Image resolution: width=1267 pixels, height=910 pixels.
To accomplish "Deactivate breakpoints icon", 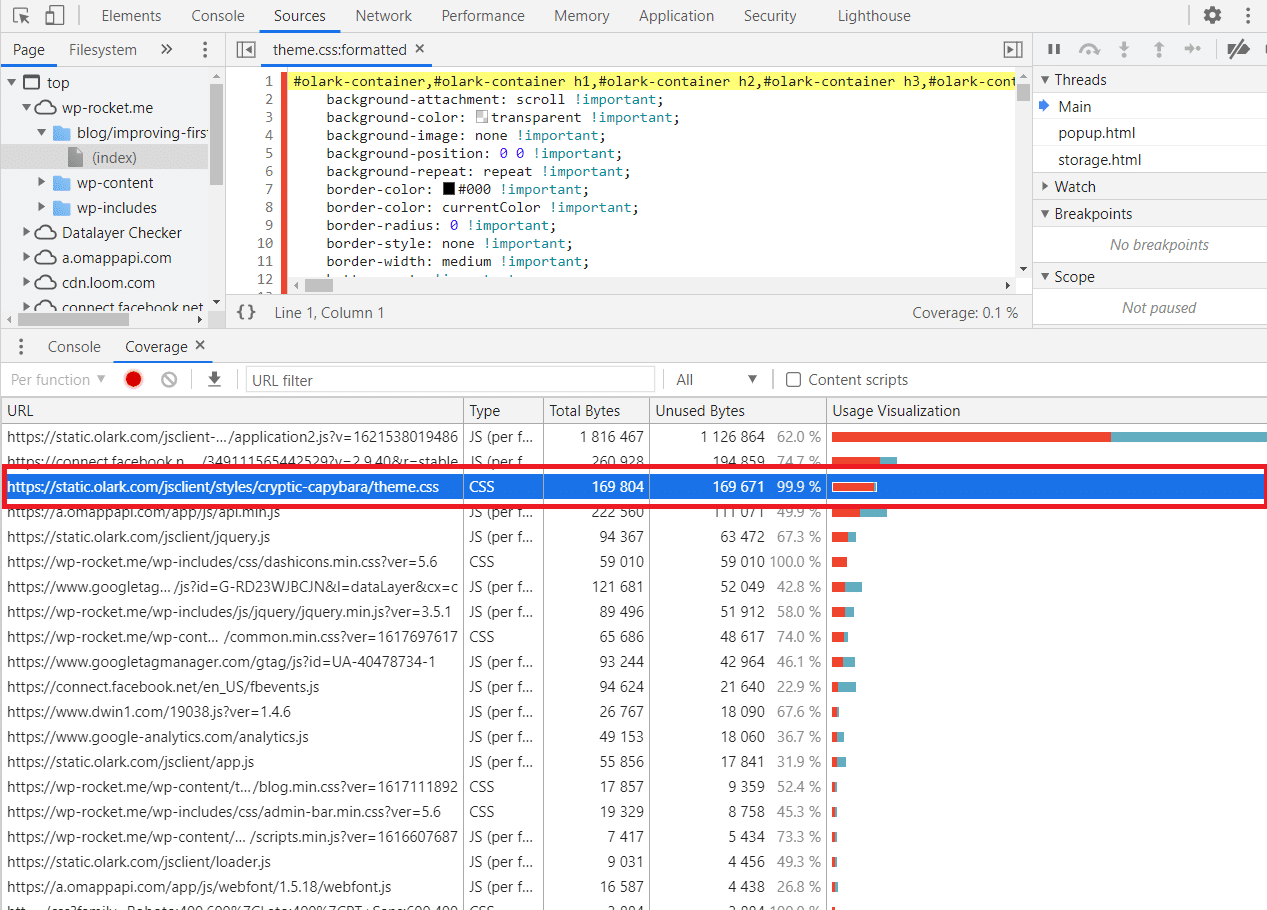I will (x=1238, y=49).
